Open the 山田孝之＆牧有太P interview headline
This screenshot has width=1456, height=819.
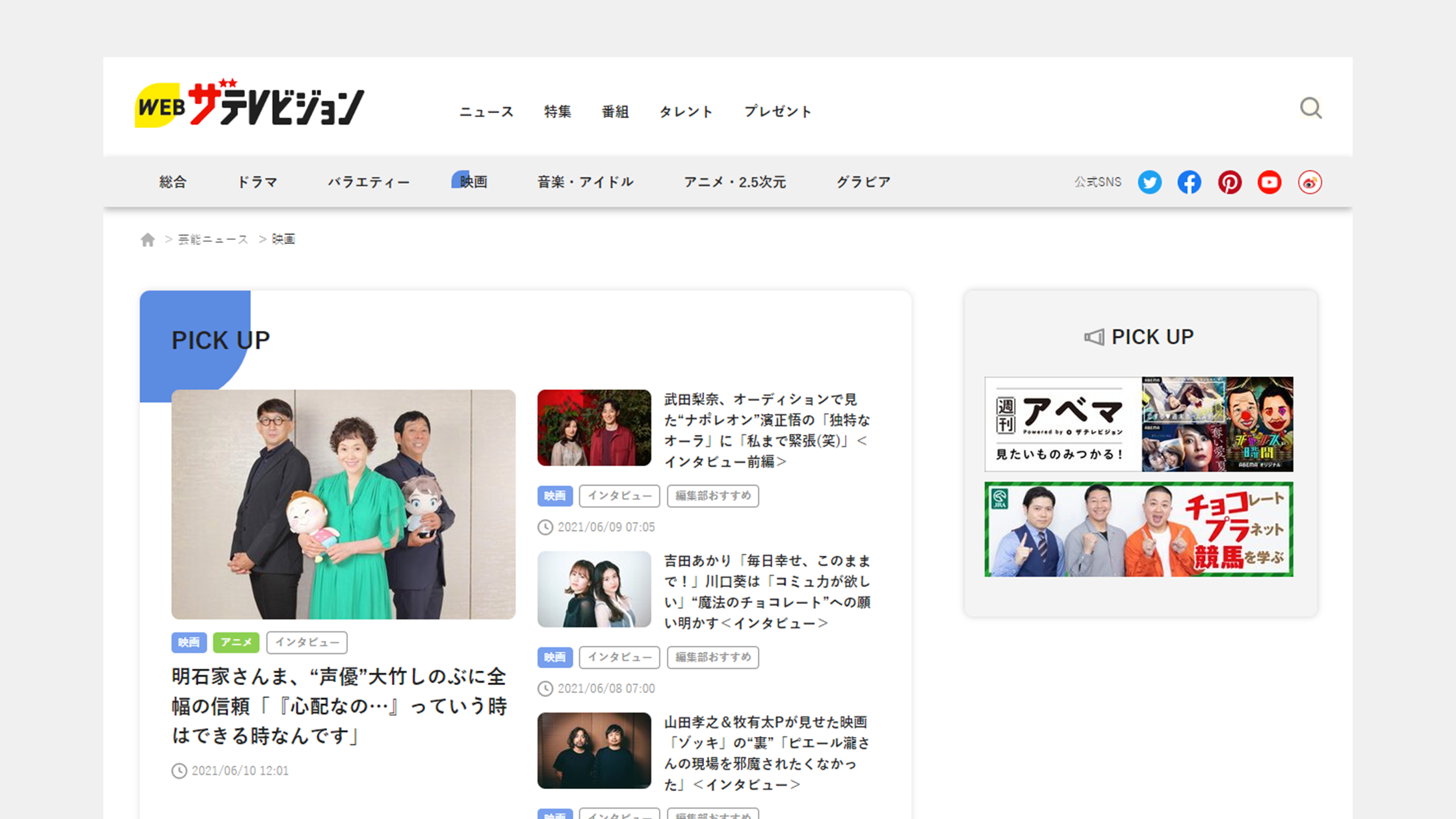coord(767,753)
